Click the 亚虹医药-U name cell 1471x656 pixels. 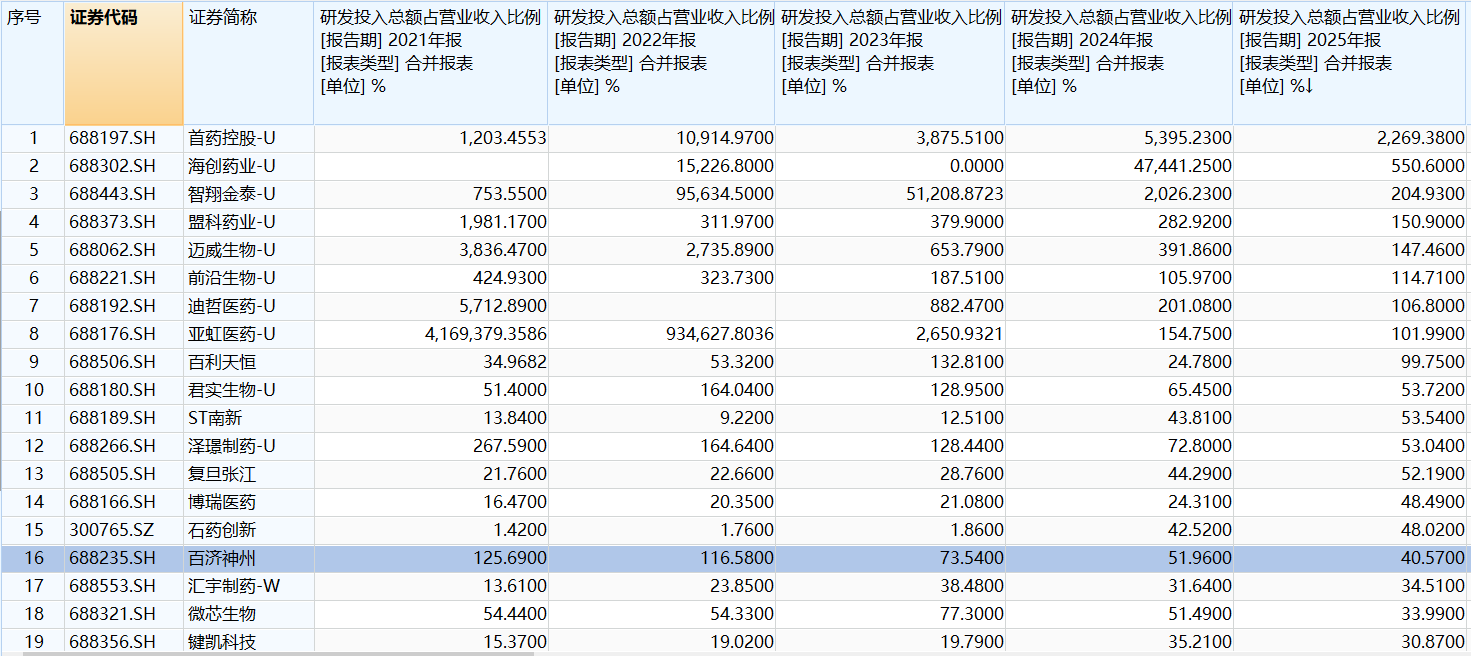click(248, 334)
